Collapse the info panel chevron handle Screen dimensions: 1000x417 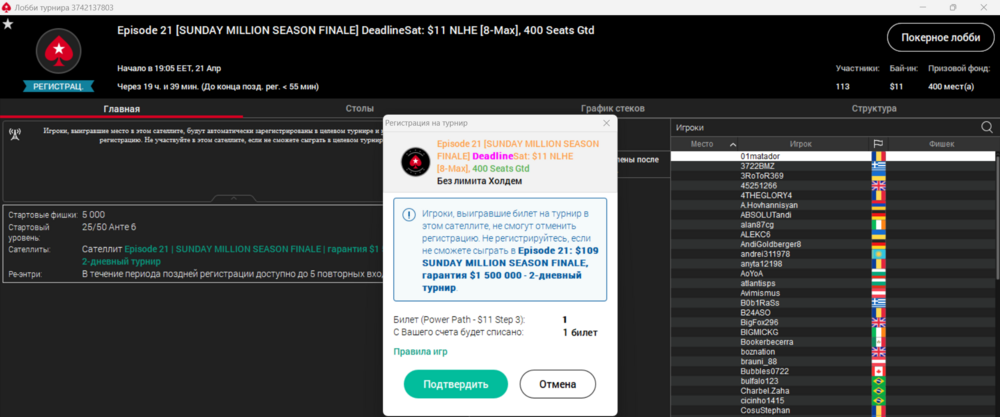233,198
